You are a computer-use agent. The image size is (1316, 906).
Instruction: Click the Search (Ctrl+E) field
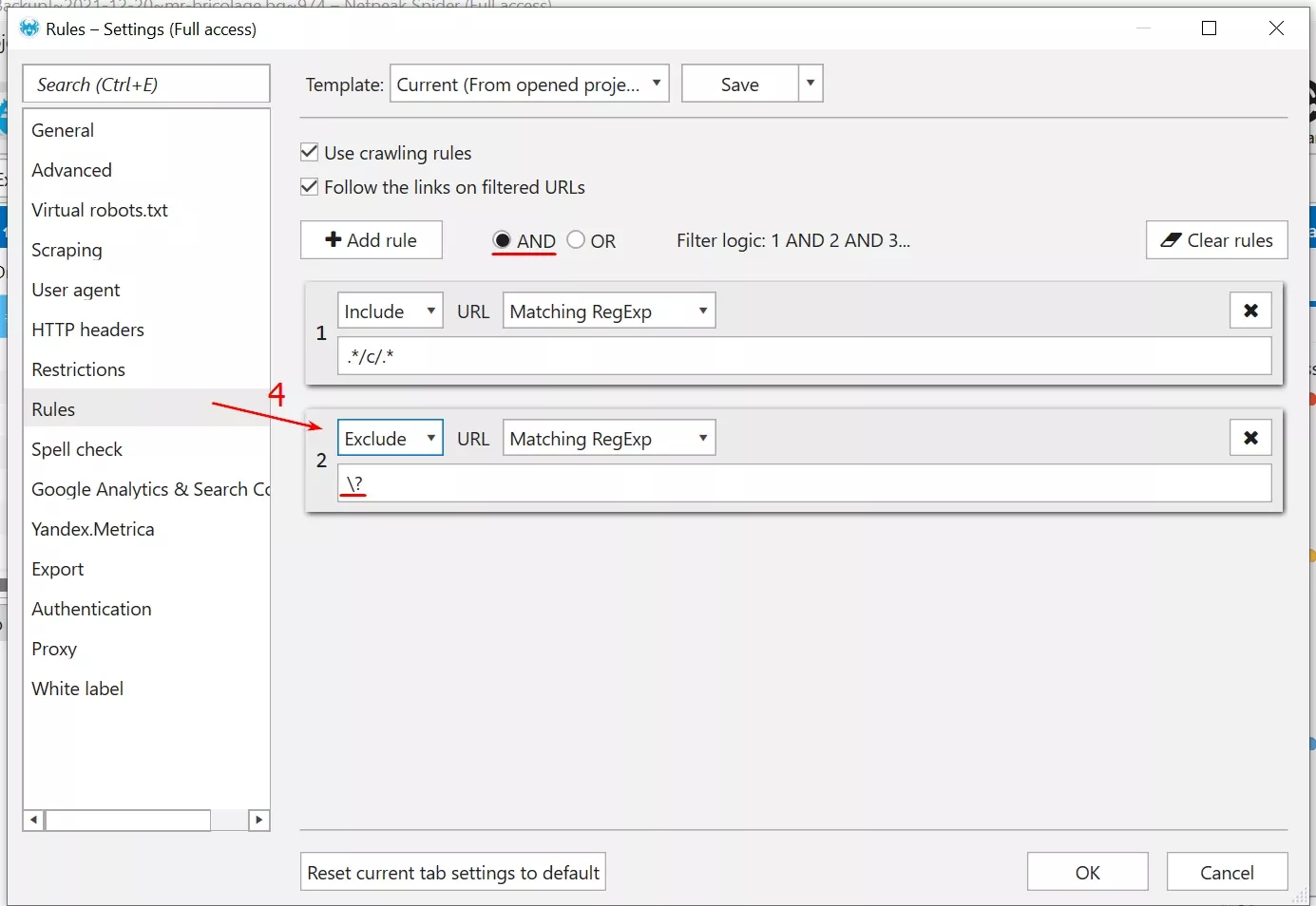coord(146,84)
